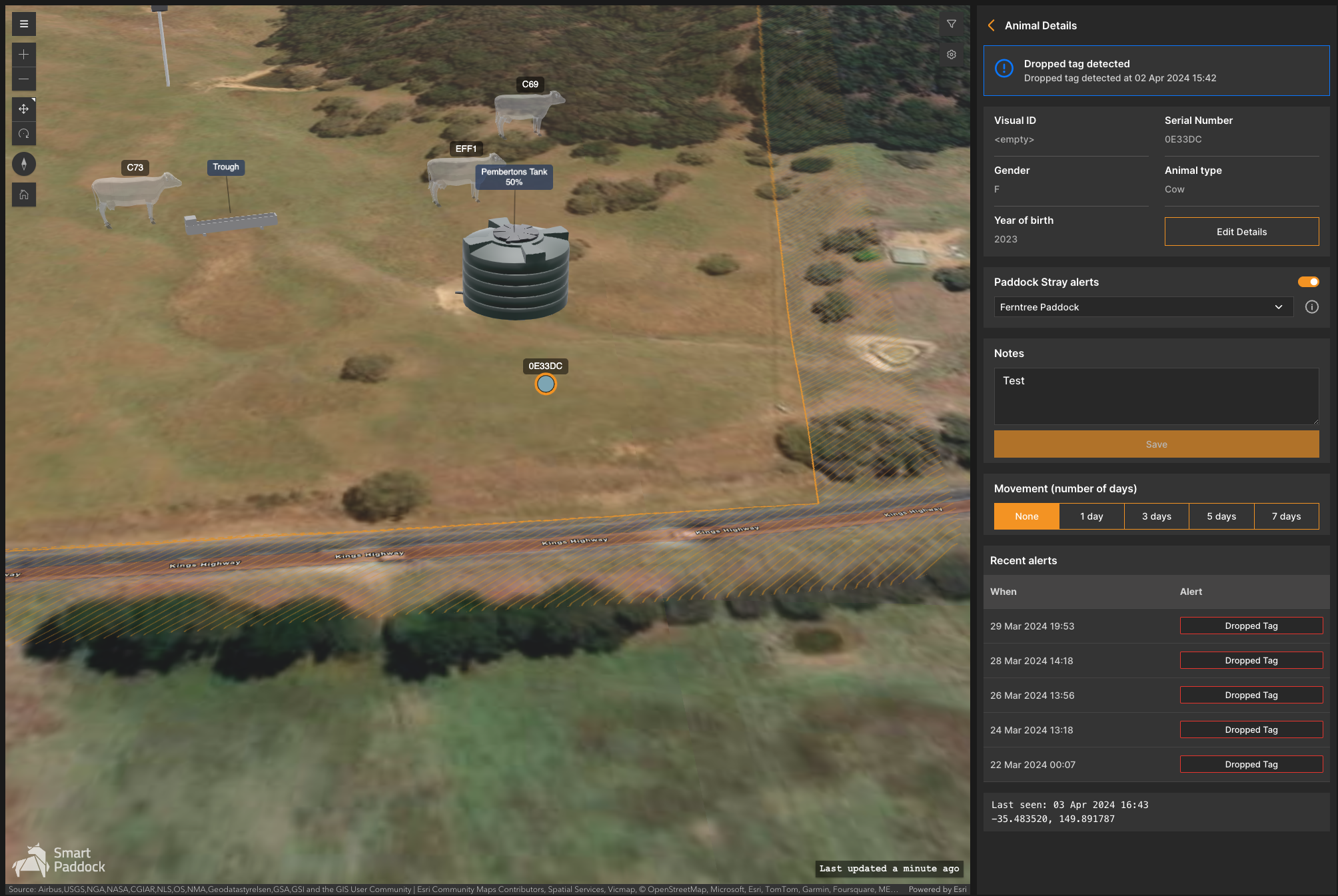The height and width of the screenshot is (896, 1338).
Task: Click the home view icon
Action: pos(24,195)
